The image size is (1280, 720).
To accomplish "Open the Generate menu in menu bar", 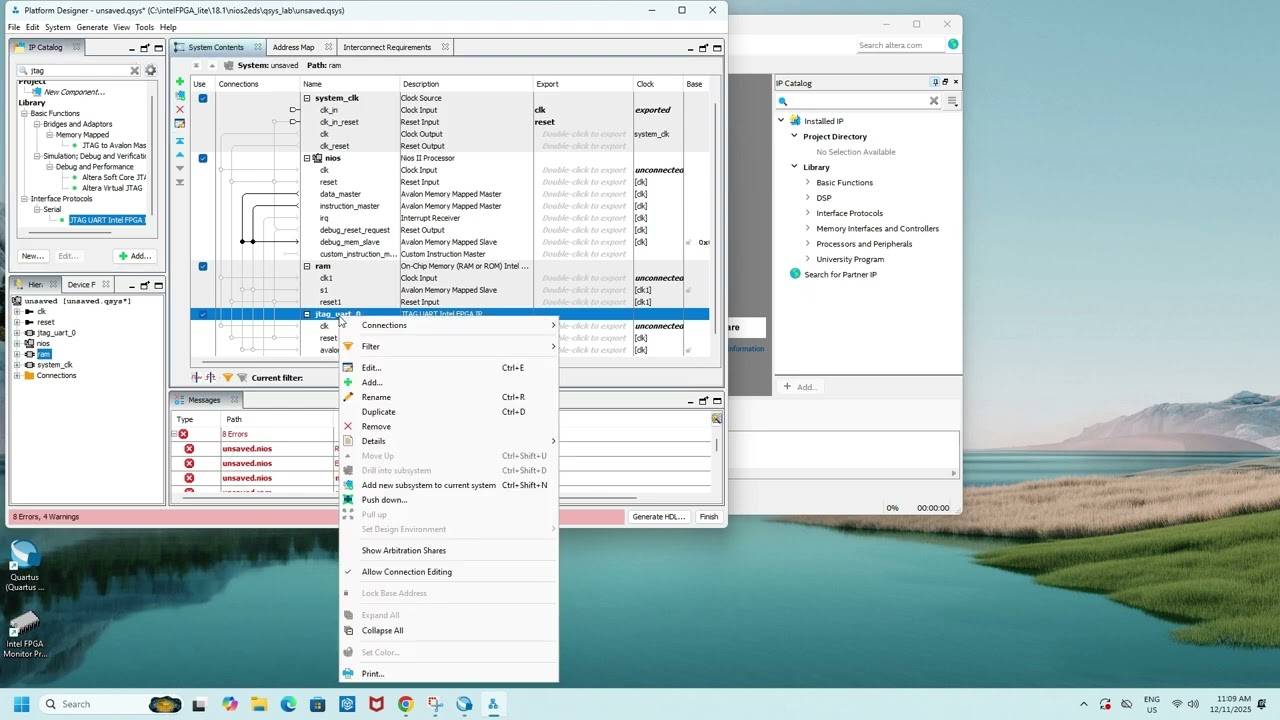I will (92, 27).
